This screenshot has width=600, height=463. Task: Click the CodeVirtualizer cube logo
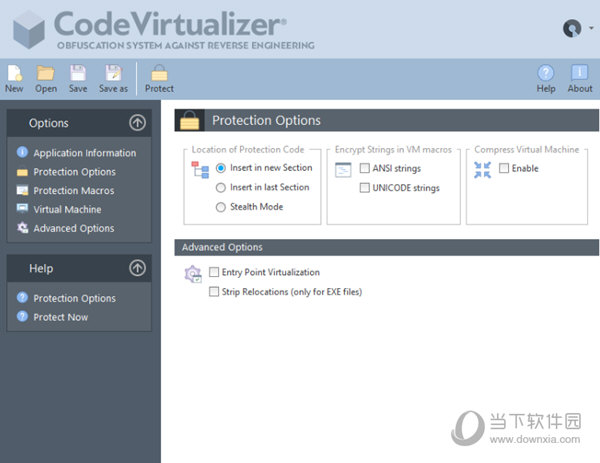pyautogui.click(x=29, y=29)
